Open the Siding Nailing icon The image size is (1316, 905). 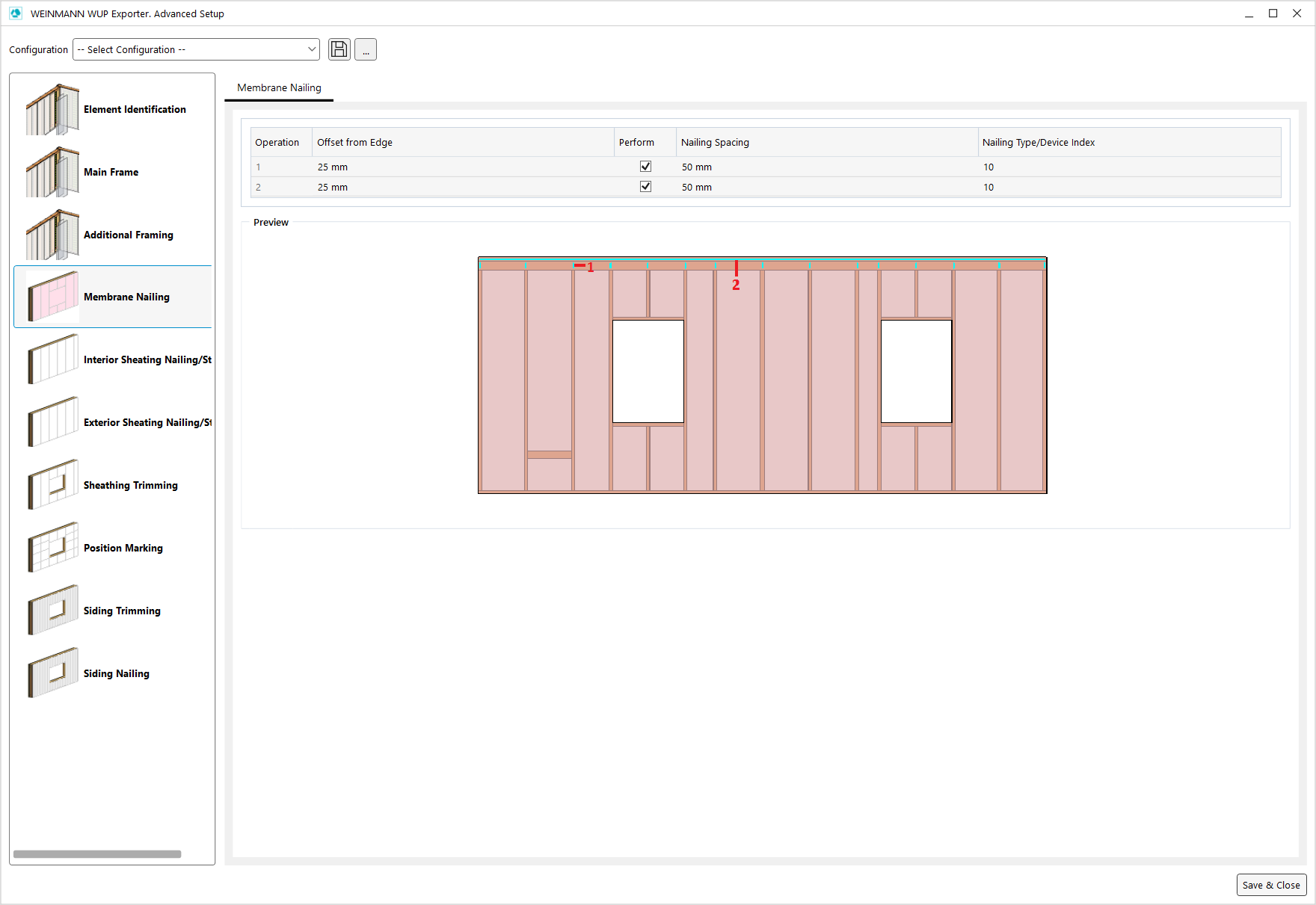tap(52, 674)
